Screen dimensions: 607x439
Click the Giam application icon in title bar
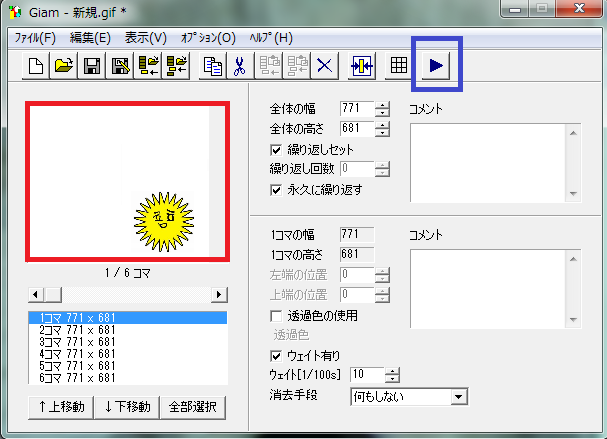pos(15,12)
